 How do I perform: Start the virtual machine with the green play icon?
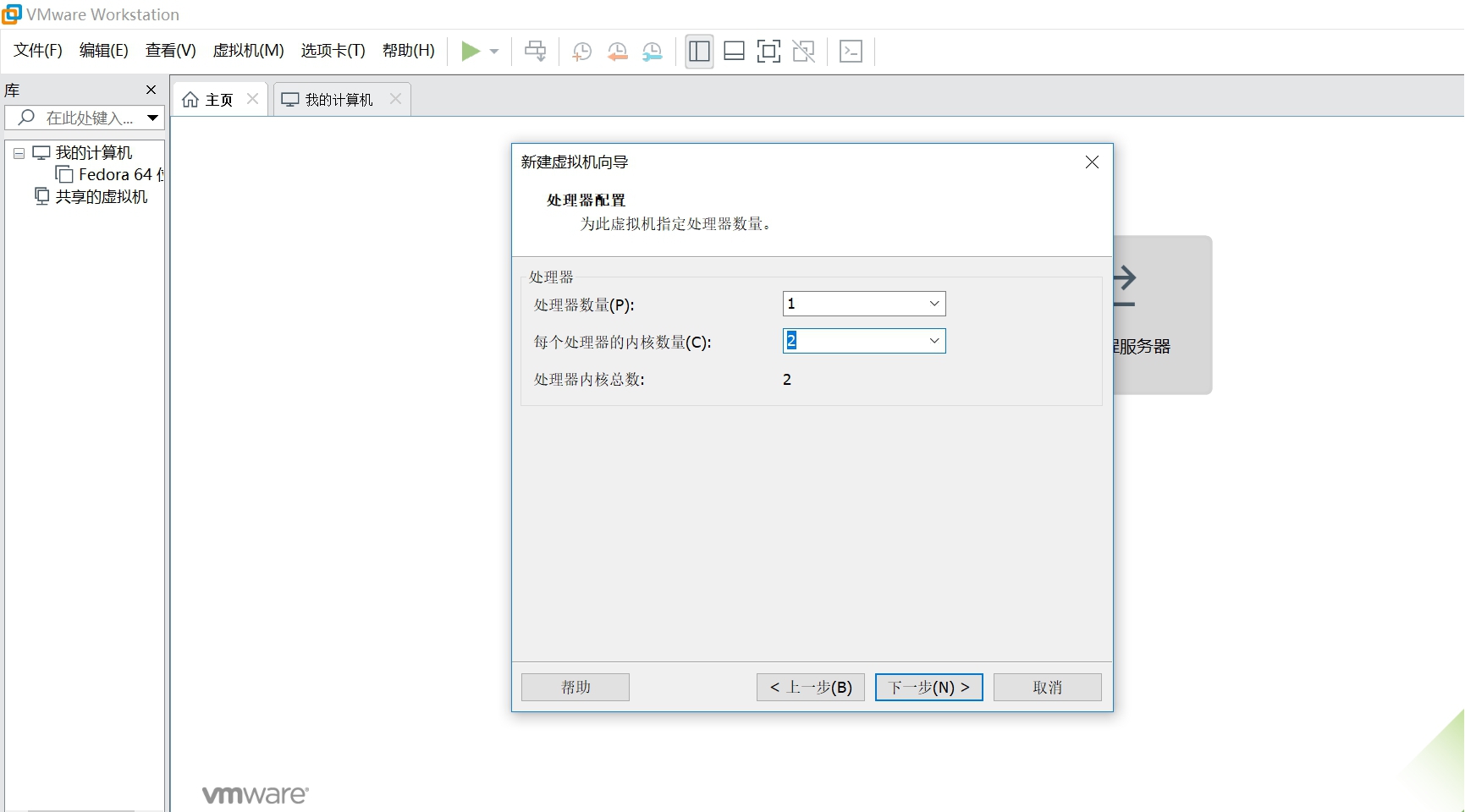471,51
